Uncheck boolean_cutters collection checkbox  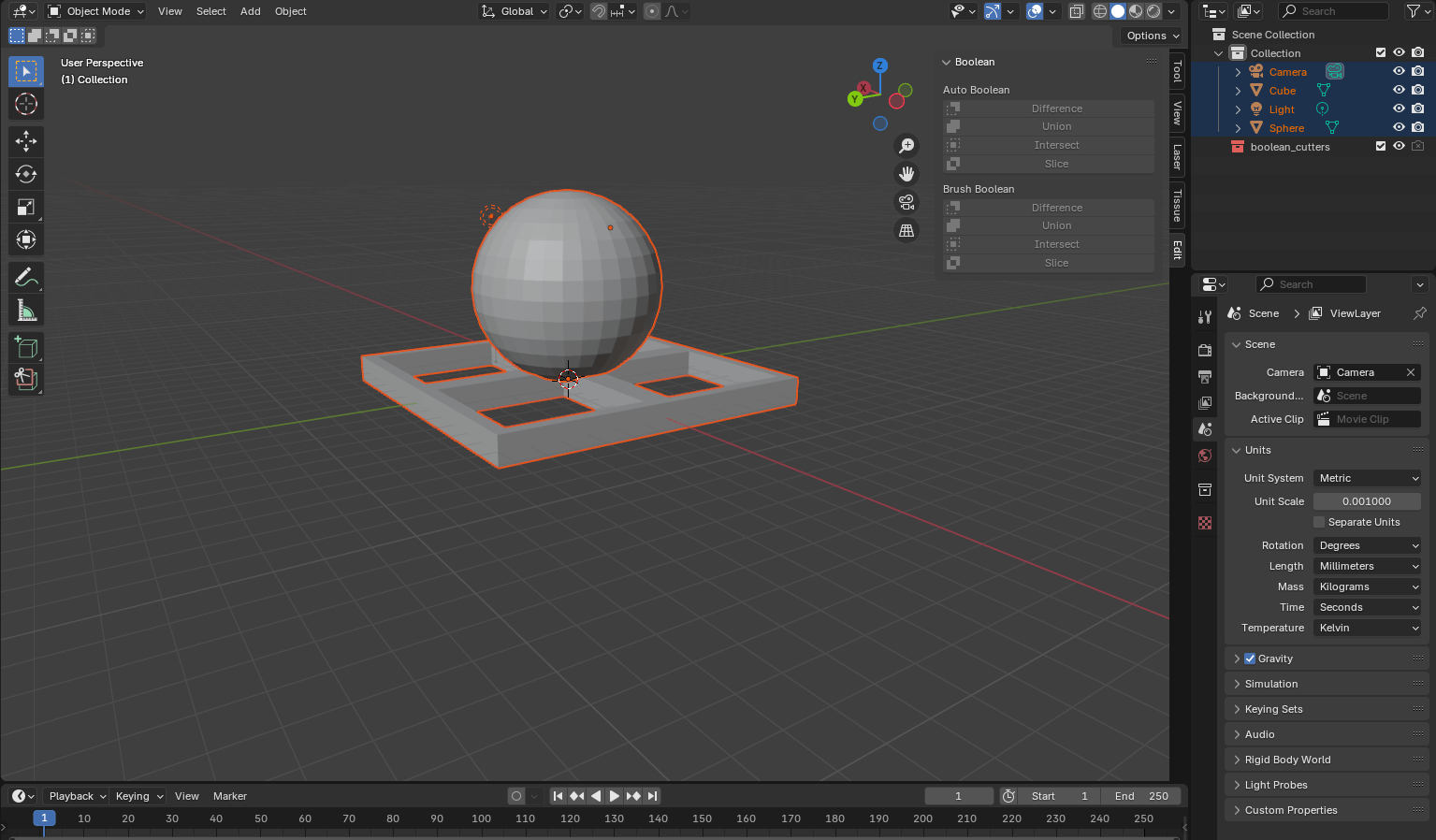(1381, 146)
